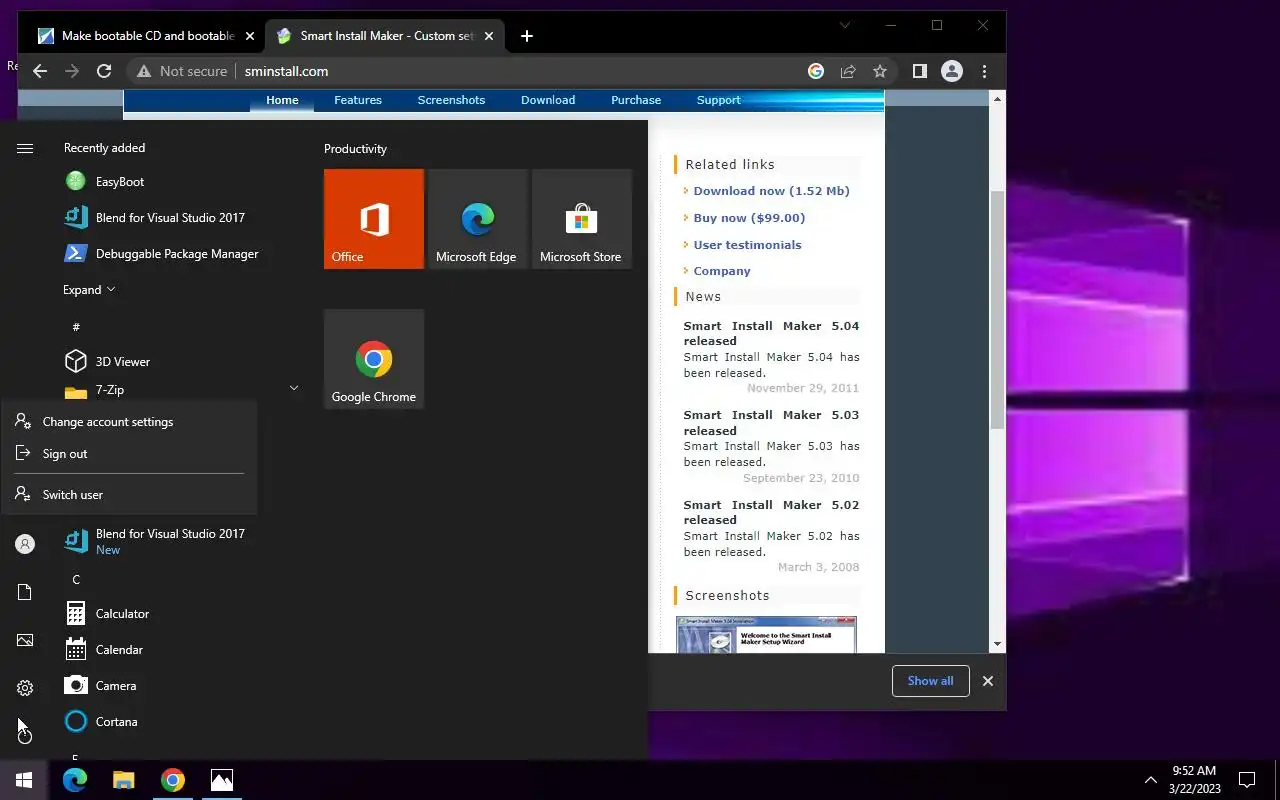Select Switch user option
This screenshot has height=800, width=1280.
(129, 495)
